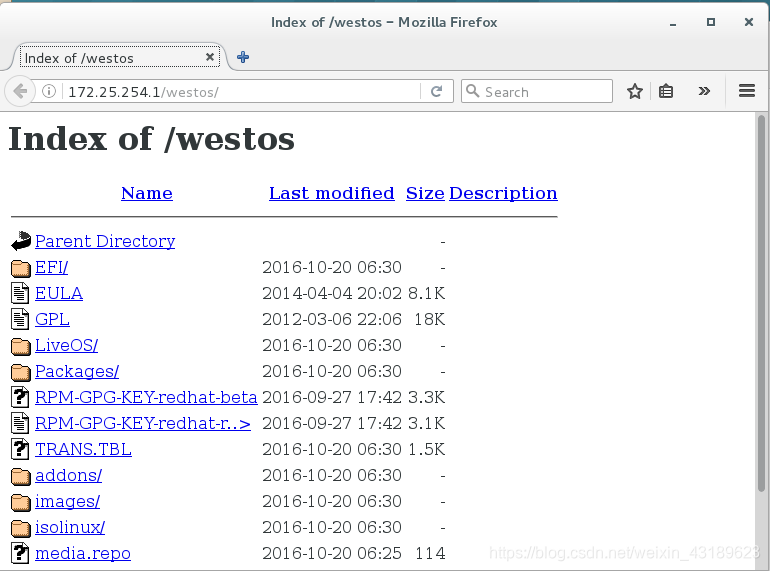Sort listing by Last modified column

(x=331, y=193)
